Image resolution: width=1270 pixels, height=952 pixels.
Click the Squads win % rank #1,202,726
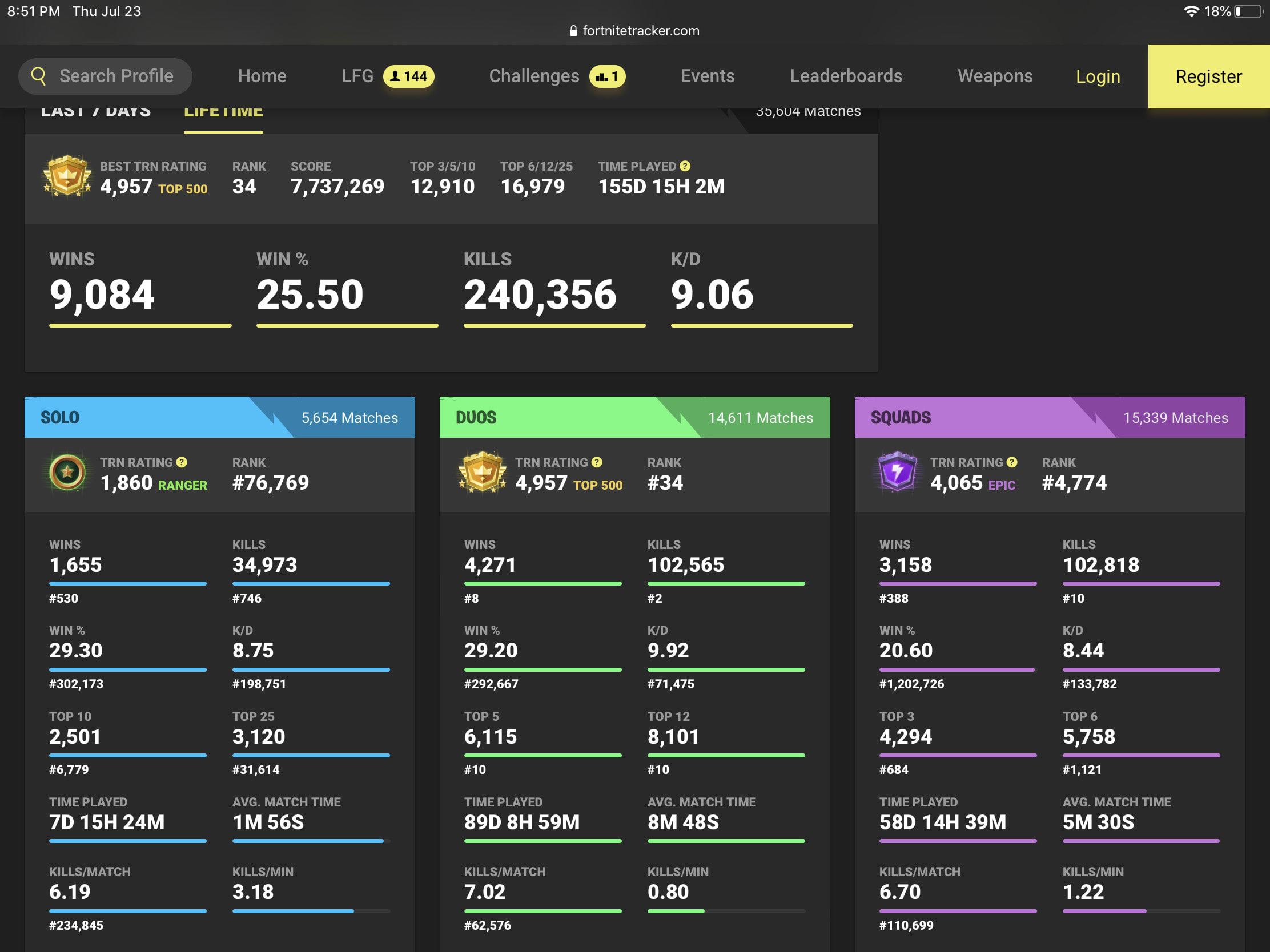[x=911, y=684]
